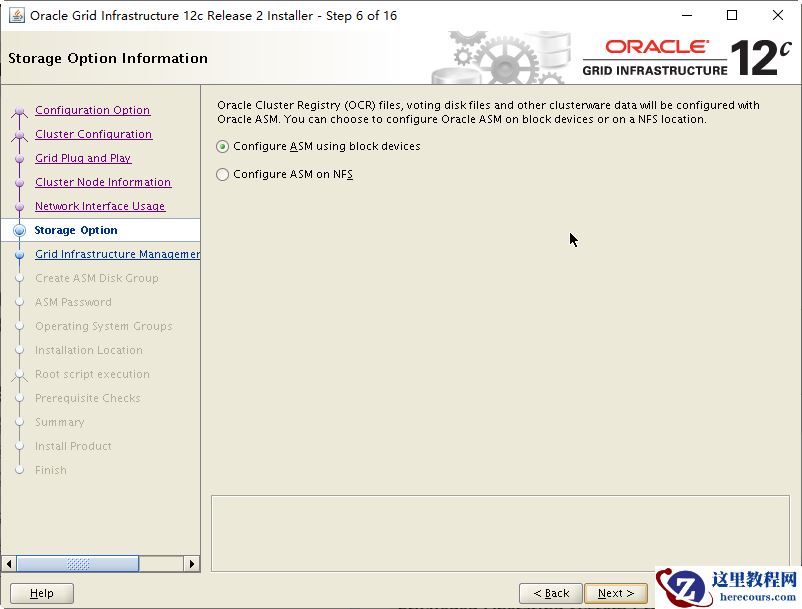The width and height of the screenshot is (802, 609).
Task: Click the disabled Create ASM Disk Group step
Action: click(x=97, y=278)
